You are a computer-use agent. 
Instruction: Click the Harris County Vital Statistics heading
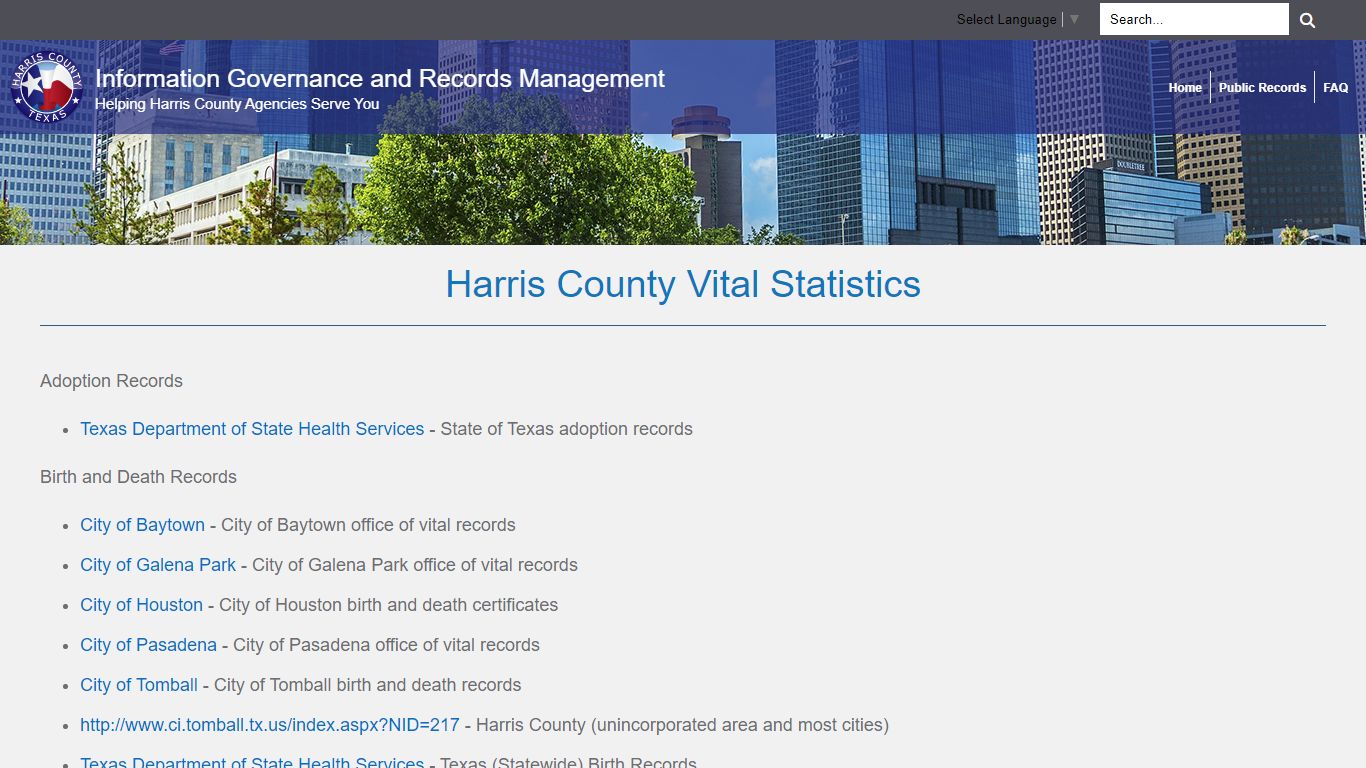click(683, 284)
